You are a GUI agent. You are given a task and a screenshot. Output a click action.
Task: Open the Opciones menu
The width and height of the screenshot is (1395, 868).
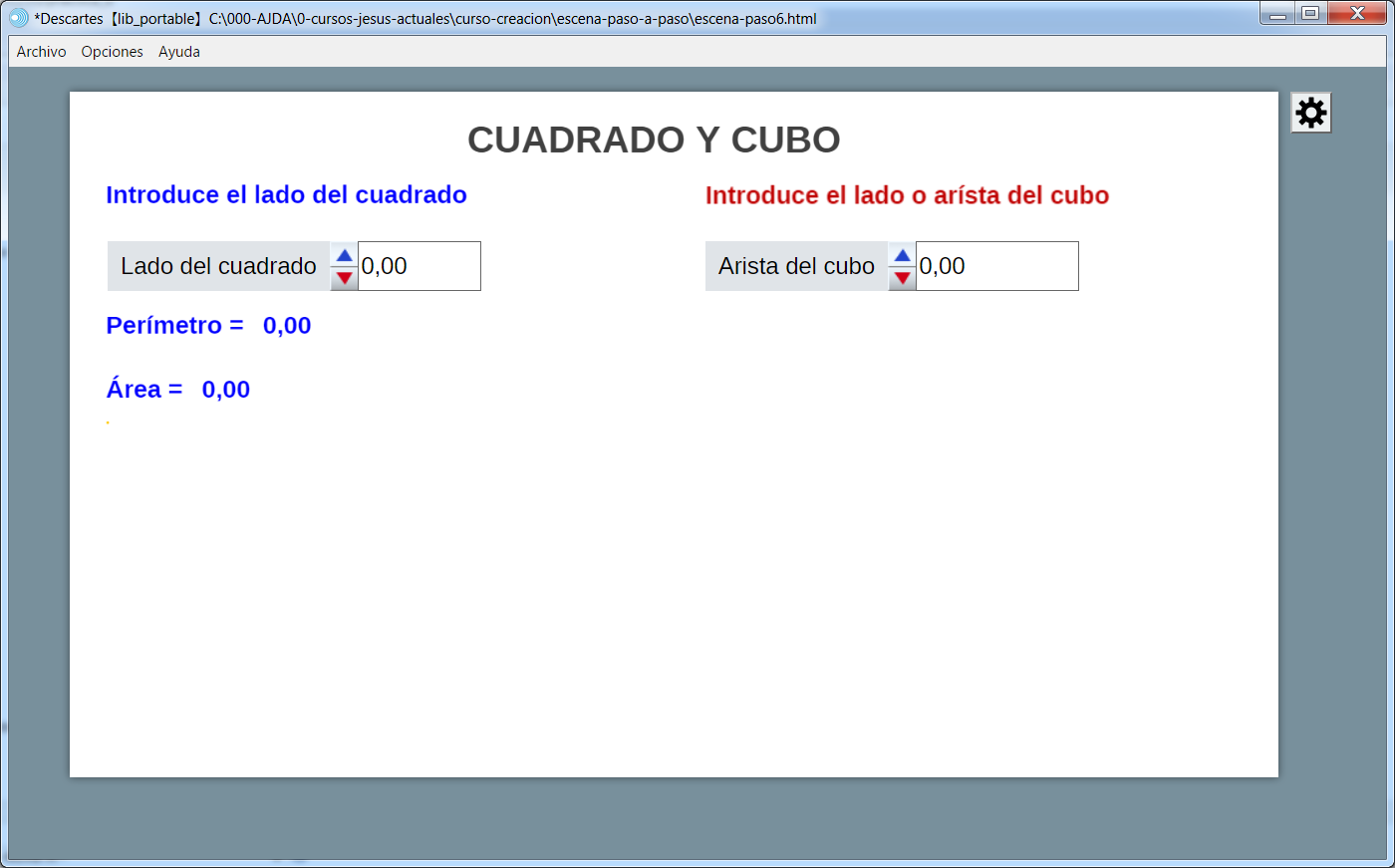tap(112, 52)
